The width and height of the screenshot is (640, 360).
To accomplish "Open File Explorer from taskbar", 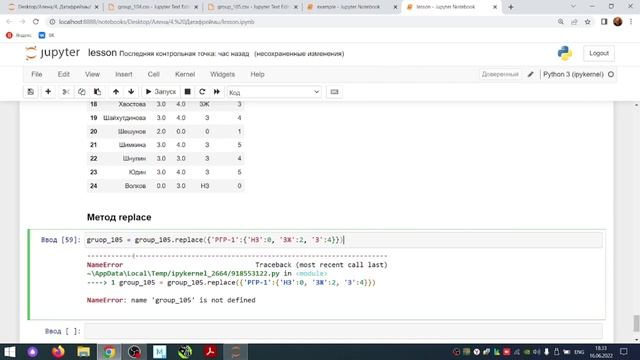I will (x=83, y=352).
